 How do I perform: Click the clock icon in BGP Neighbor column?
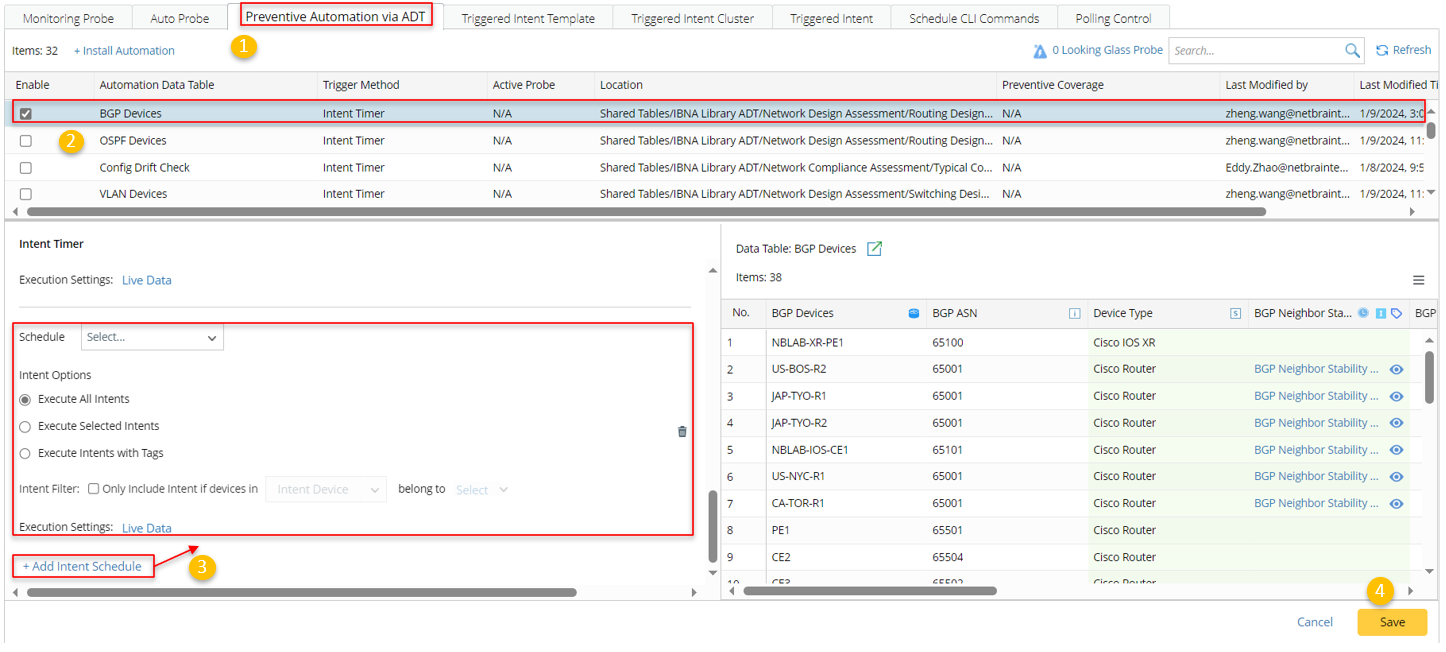click(1363, 313)
